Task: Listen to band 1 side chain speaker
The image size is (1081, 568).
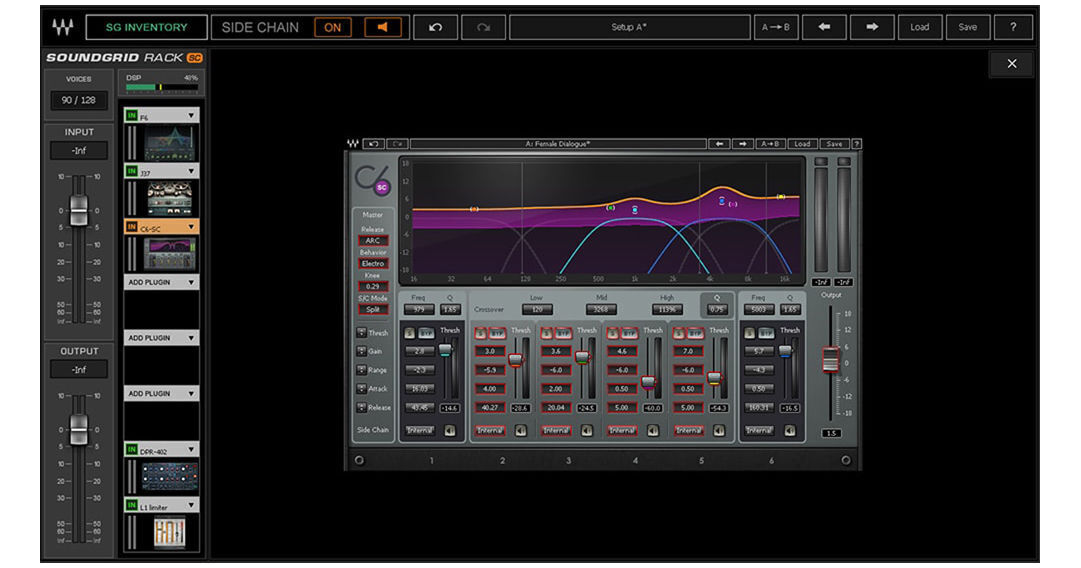Action: (x=449, y=431)
